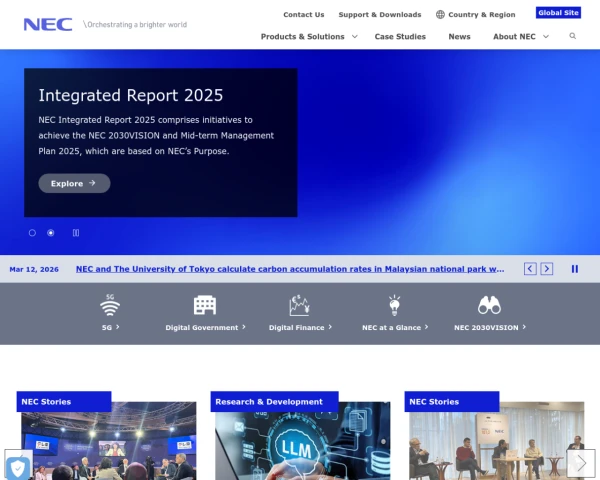Go to the News menu item
Viewport: 600px width, 480px height.
click(459, 36)
